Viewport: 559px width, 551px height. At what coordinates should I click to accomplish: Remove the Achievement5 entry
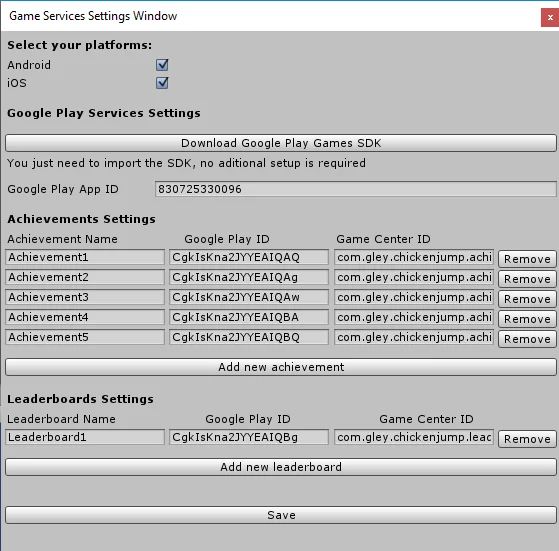pos(527,339)
